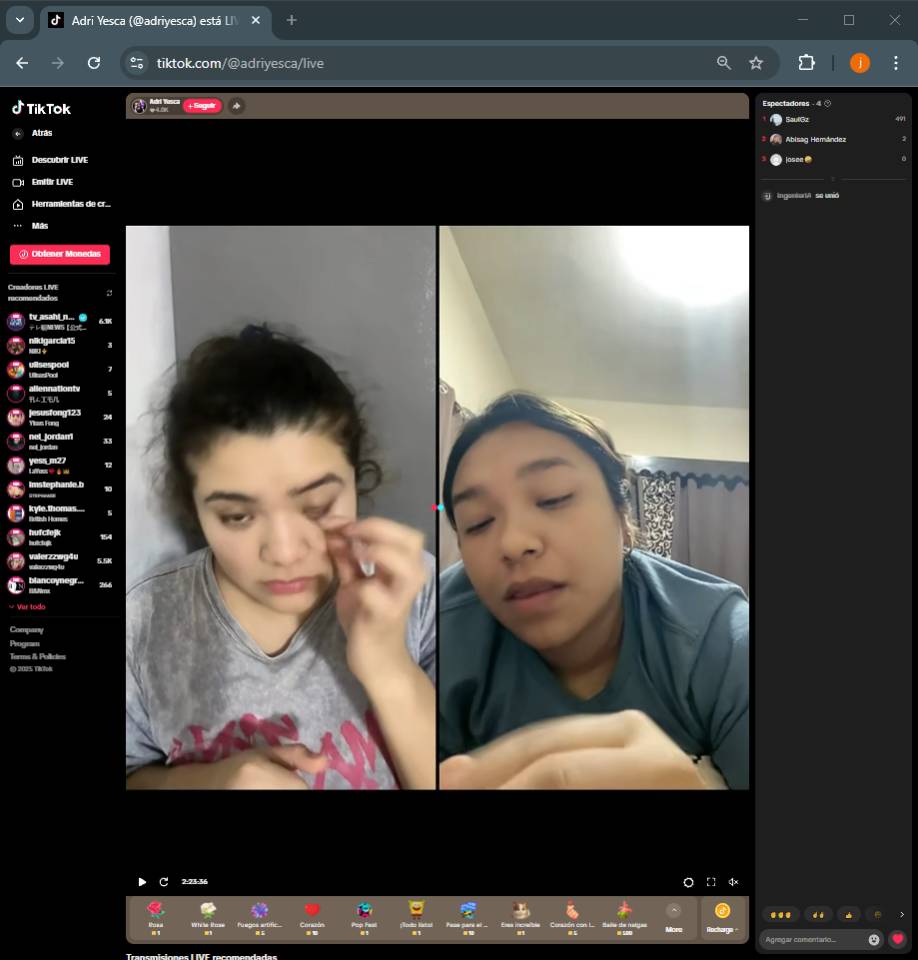Expand the Ver todo creators list
The width and height of the screenshot is (918, 960).
27,607
